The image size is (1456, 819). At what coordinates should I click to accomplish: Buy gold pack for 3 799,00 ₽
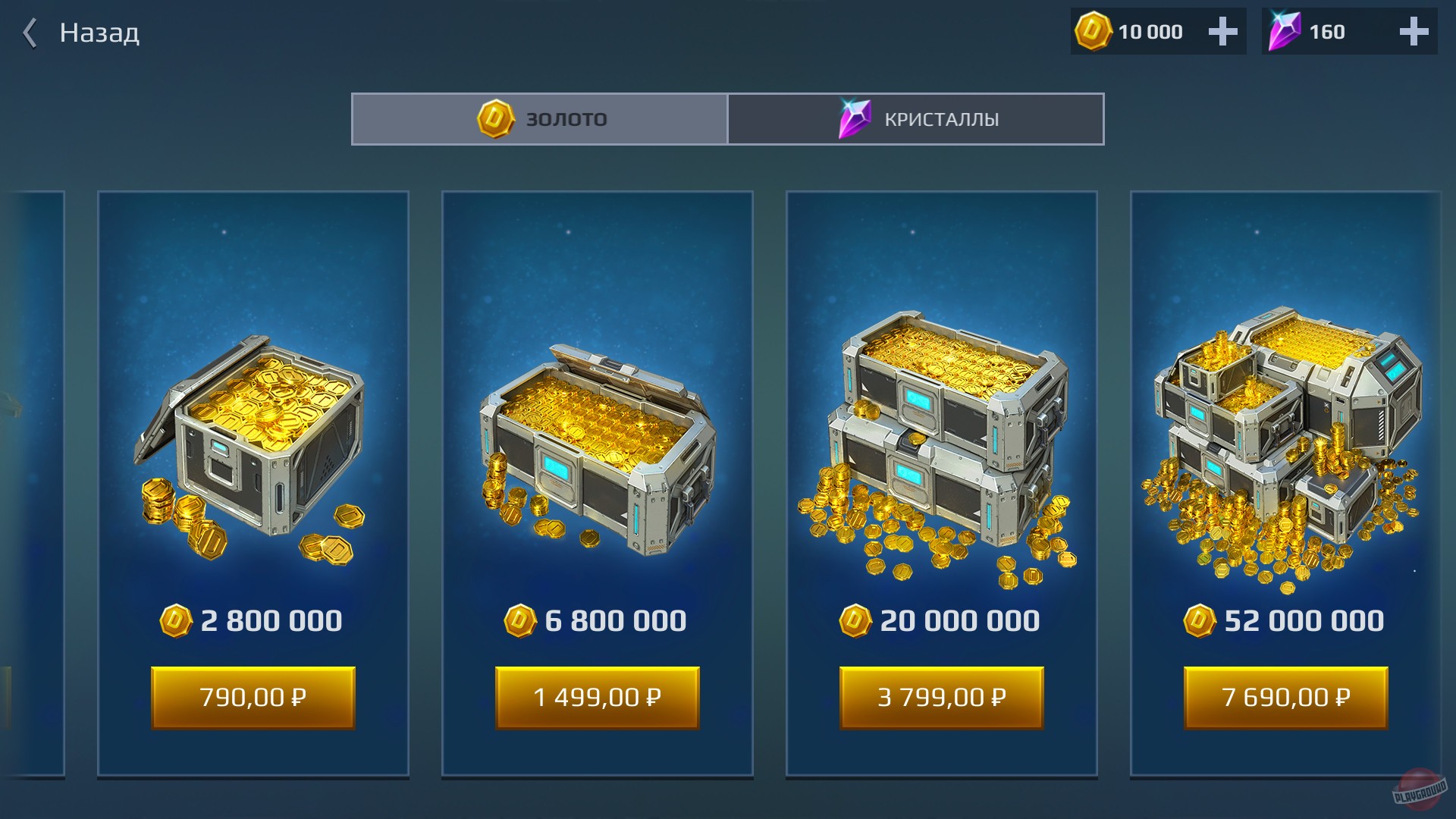tap(942, 698)
